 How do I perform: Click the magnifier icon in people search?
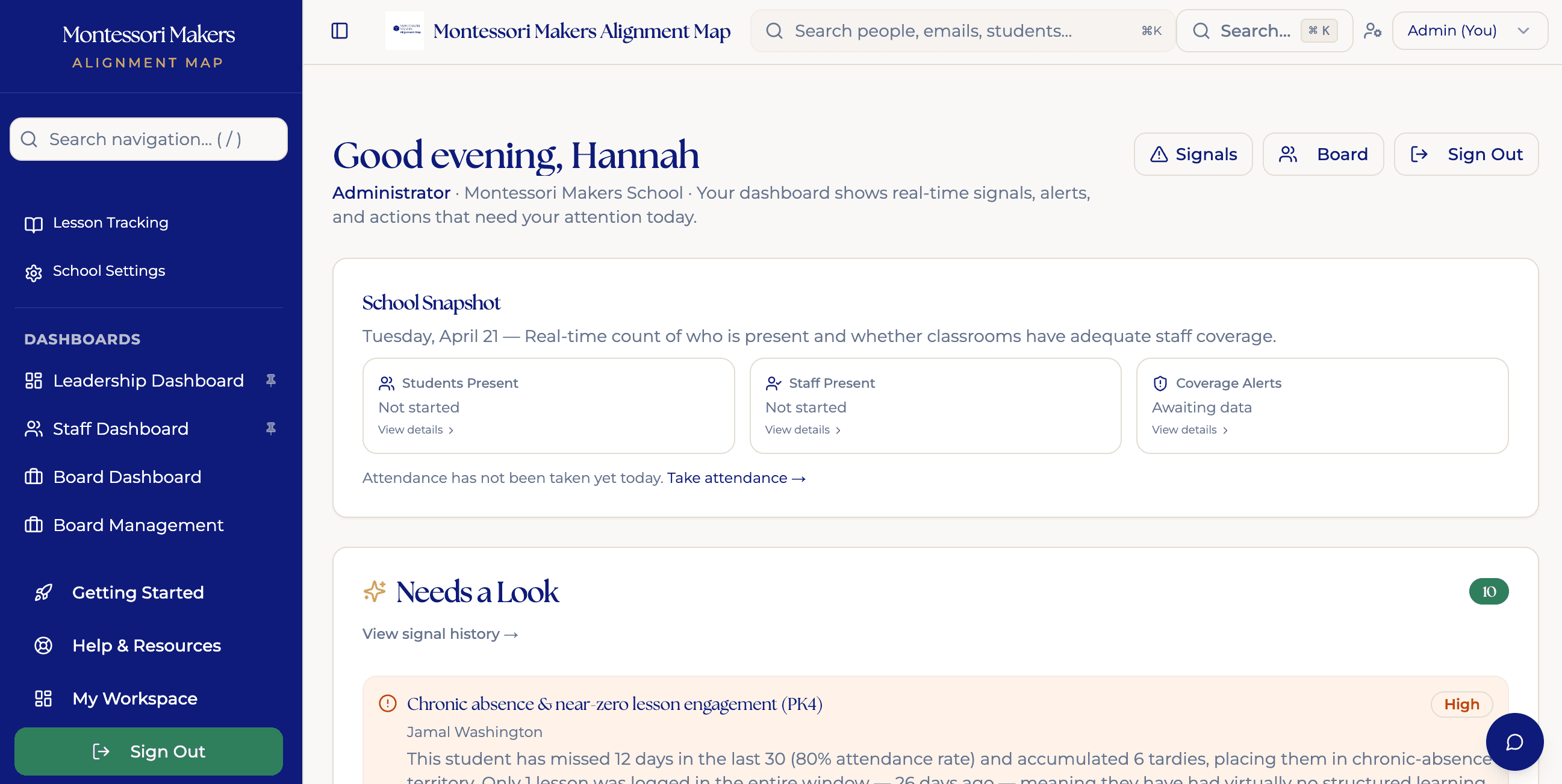click(774, 31)
